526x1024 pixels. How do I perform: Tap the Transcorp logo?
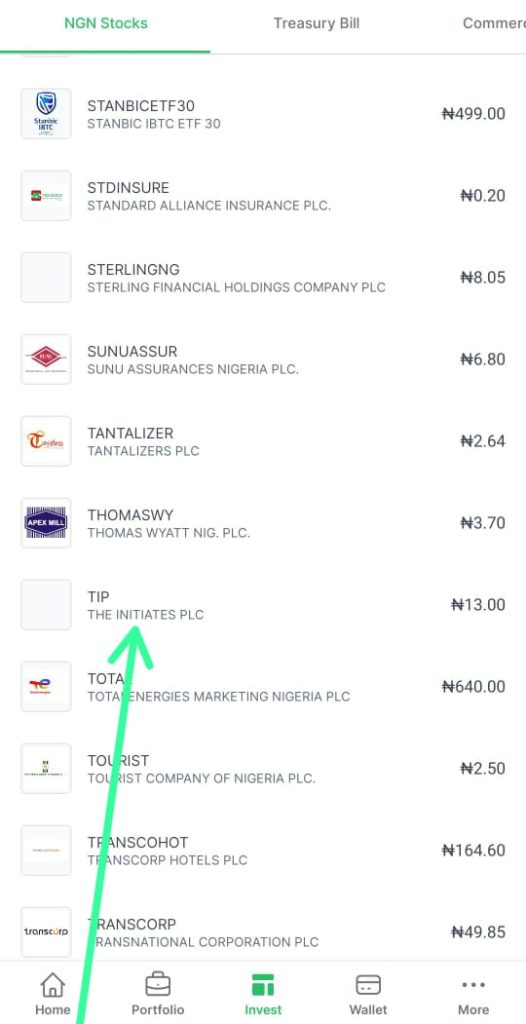[x=46, y=932]
